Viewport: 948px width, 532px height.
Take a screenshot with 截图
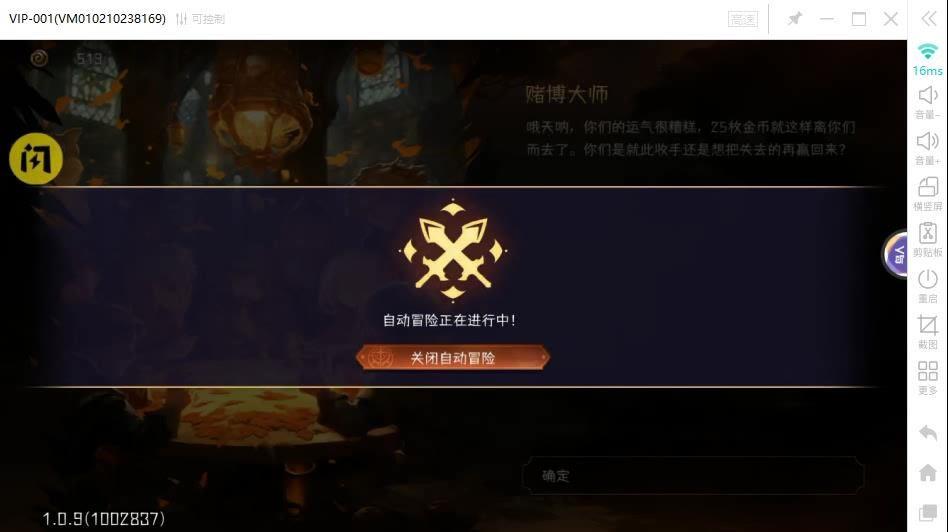tap(927, 332)
